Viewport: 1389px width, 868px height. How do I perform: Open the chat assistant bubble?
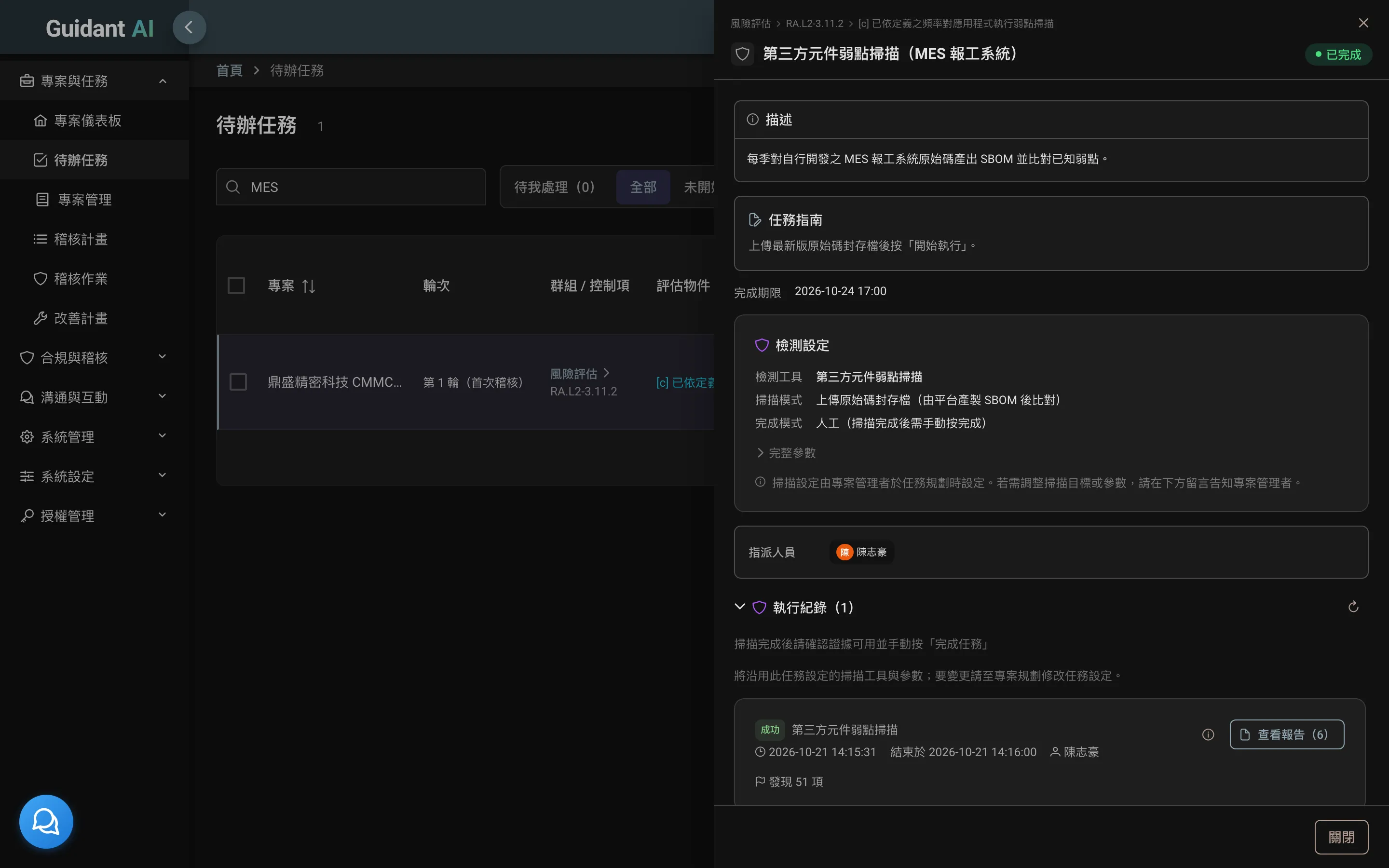point(46,822)
